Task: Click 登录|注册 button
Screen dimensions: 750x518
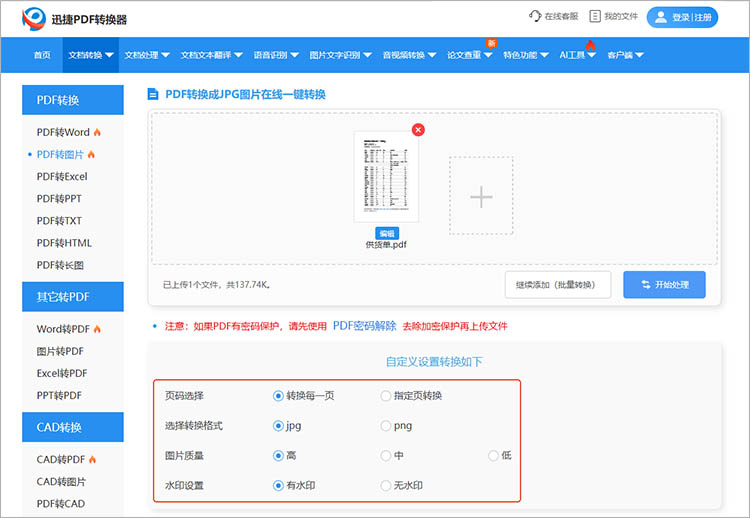Action: pyautogui.click(x=682, y=17)
